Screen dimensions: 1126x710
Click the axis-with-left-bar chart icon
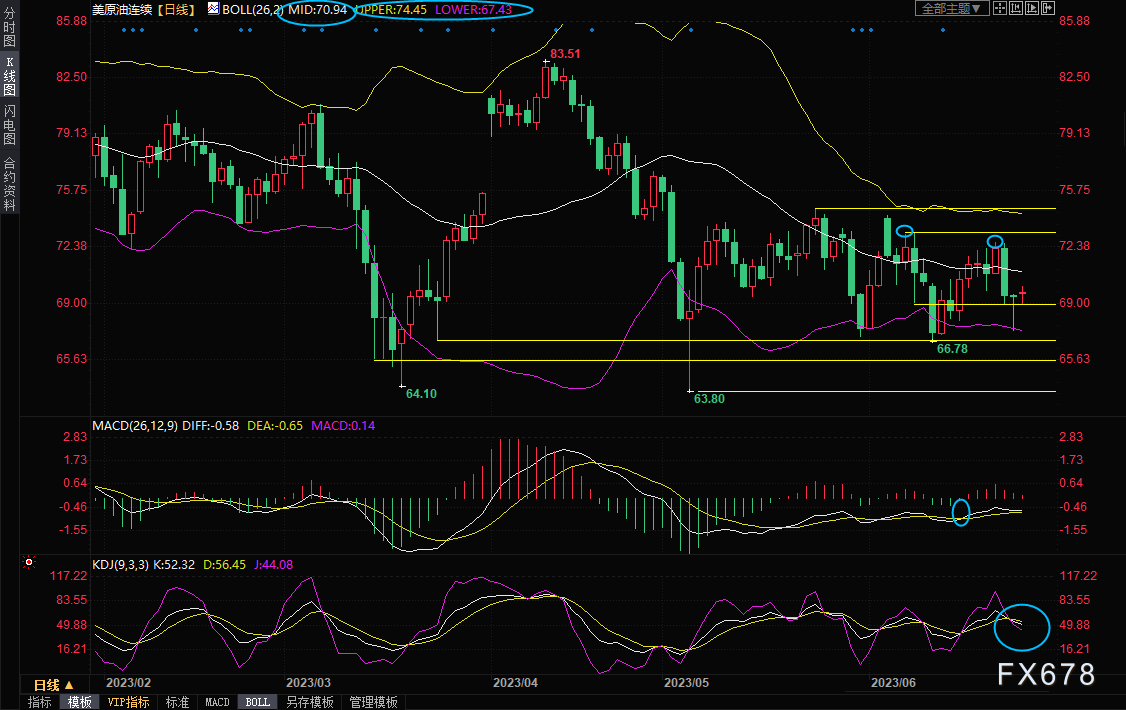point(1016,9)
